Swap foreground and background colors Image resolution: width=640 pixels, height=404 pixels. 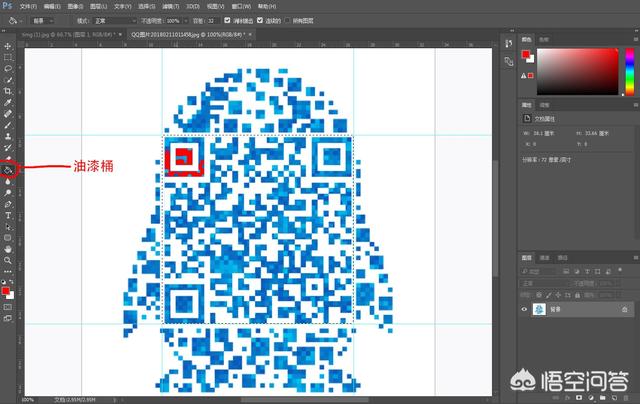coord(11,282)
